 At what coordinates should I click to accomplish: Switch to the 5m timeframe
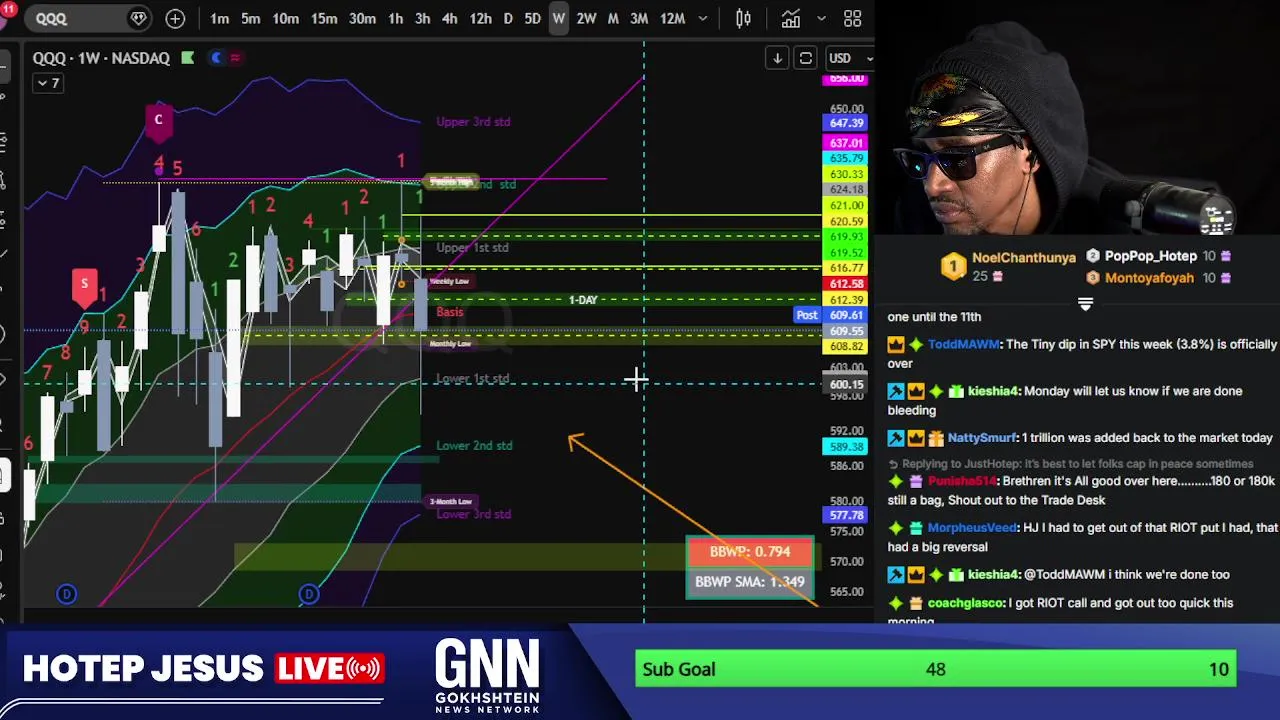[250, 18]
